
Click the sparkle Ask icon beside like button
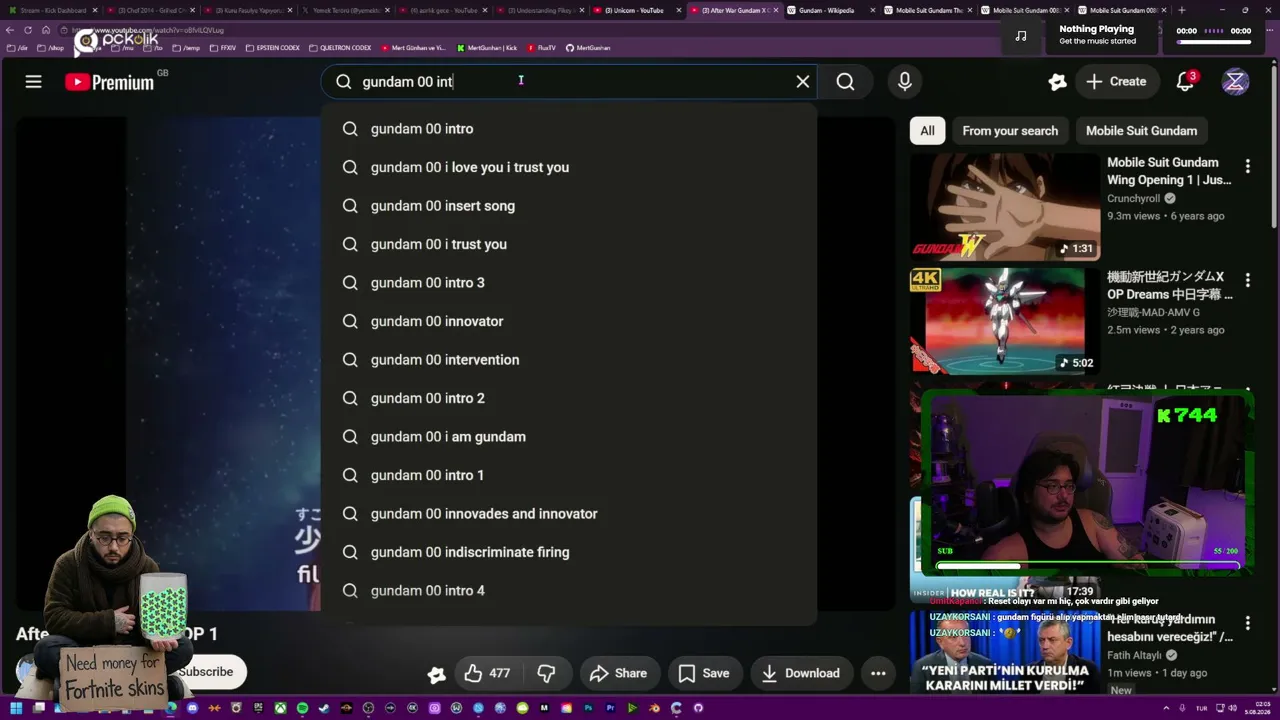436,674
